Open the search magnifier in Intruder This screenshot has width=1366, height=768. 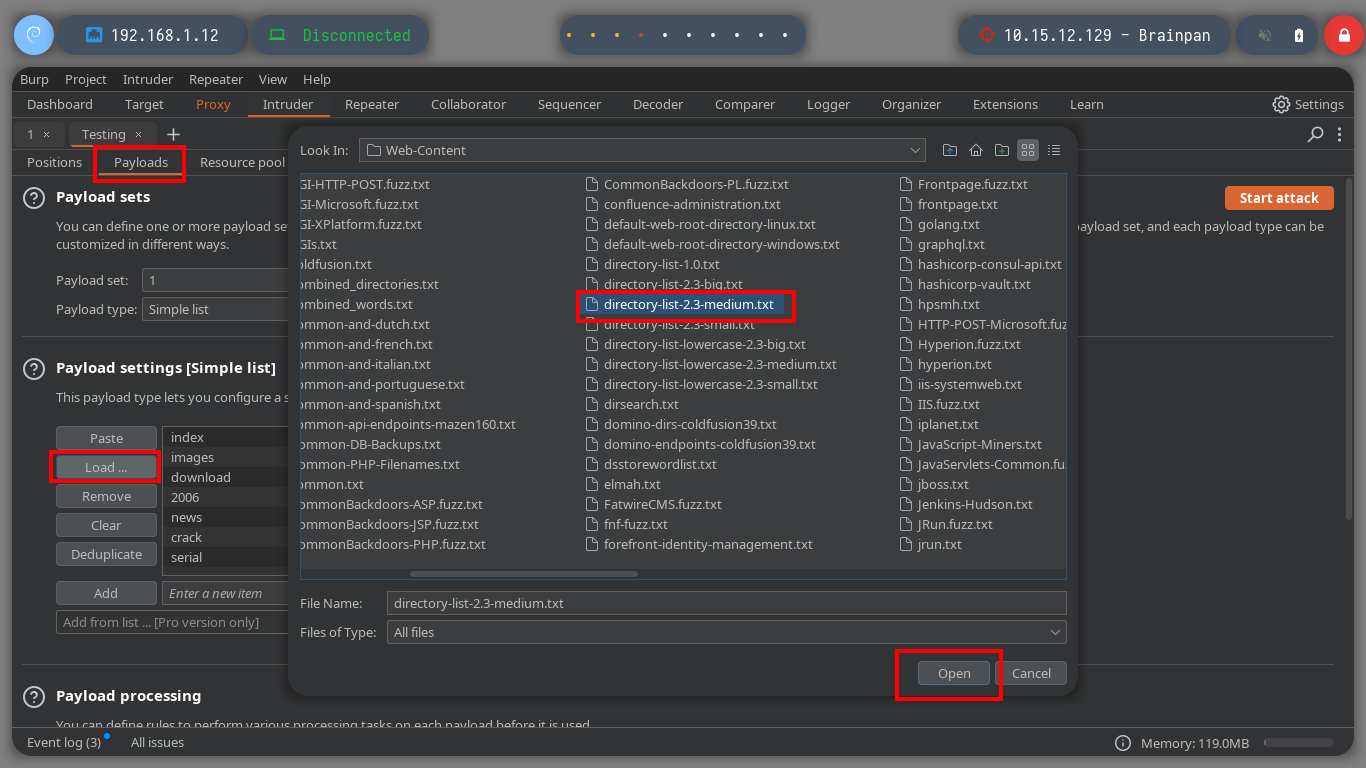coord(1316,134)
